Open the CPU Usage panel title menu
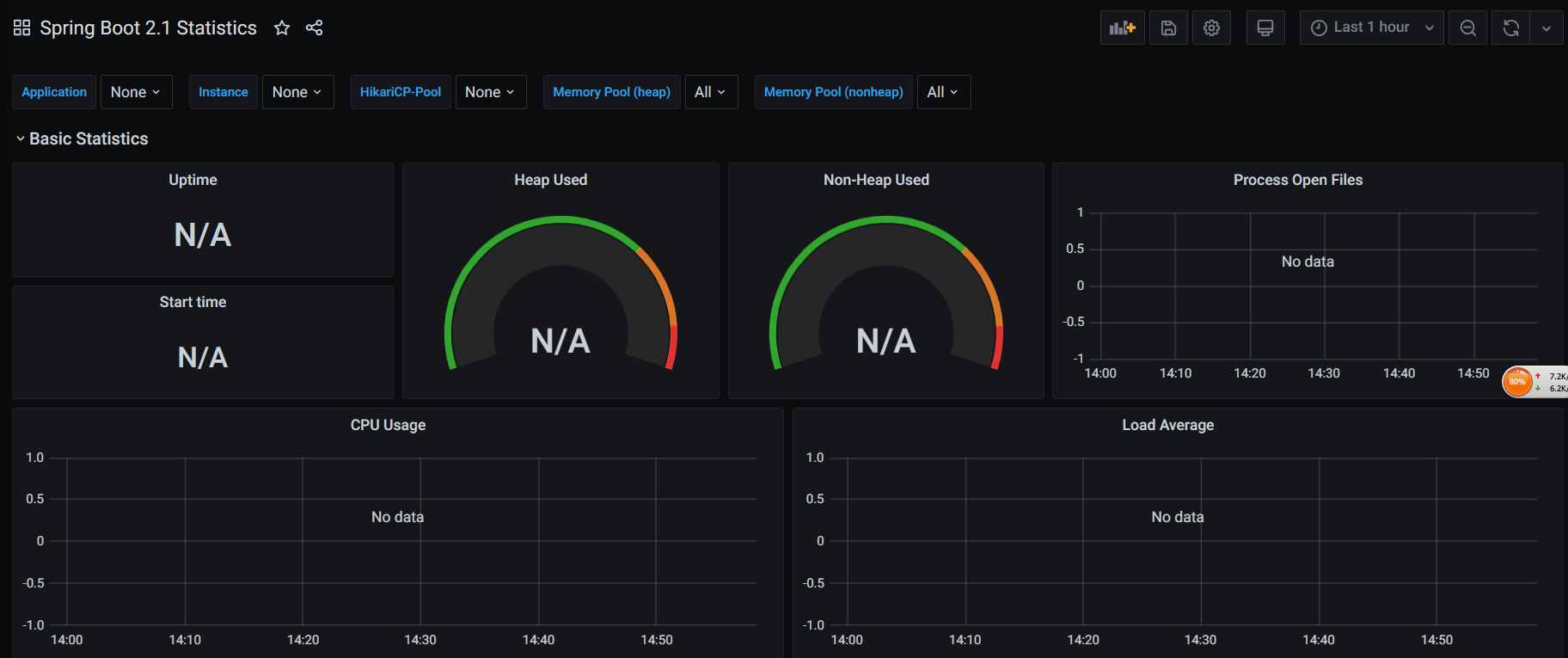 388,425
